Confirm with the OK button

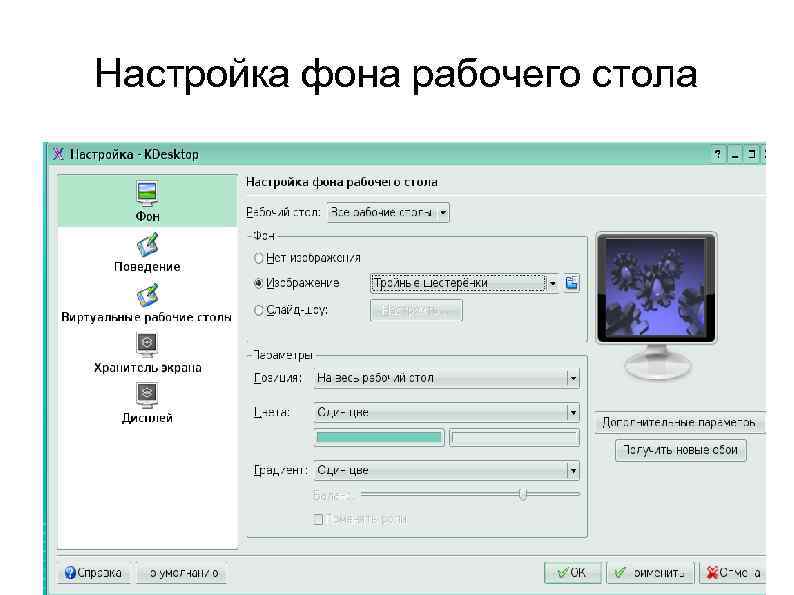pyautogui.click(x=572, y=573)
